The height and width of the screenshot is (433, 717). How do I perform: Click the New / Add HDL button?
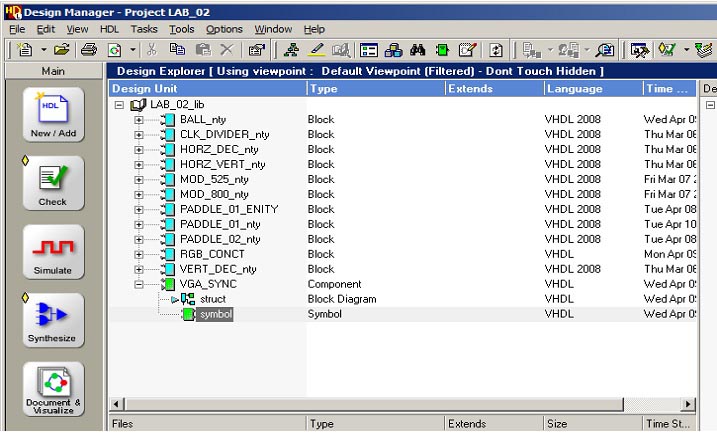[x=54, y=114]
